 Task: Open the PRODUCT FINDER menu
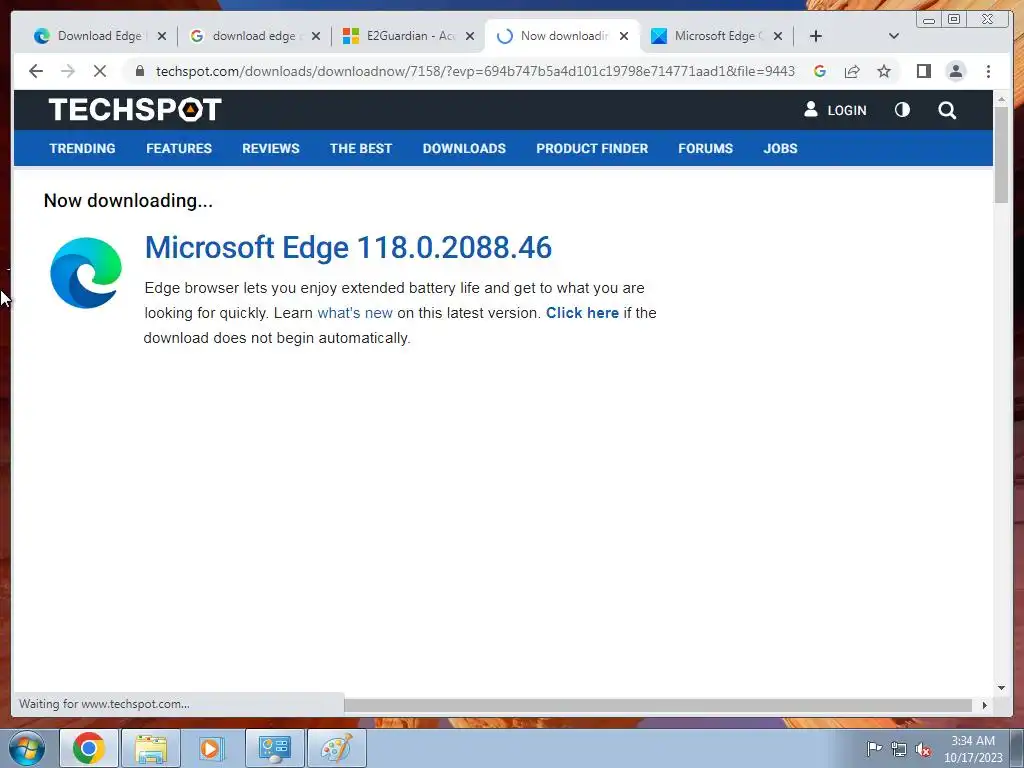592,148
